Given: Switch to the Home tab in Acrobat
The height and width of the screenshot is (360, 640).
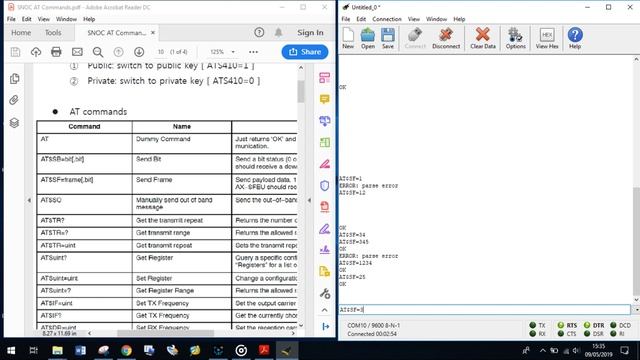Looking at the screenshot, I should 21,33.
